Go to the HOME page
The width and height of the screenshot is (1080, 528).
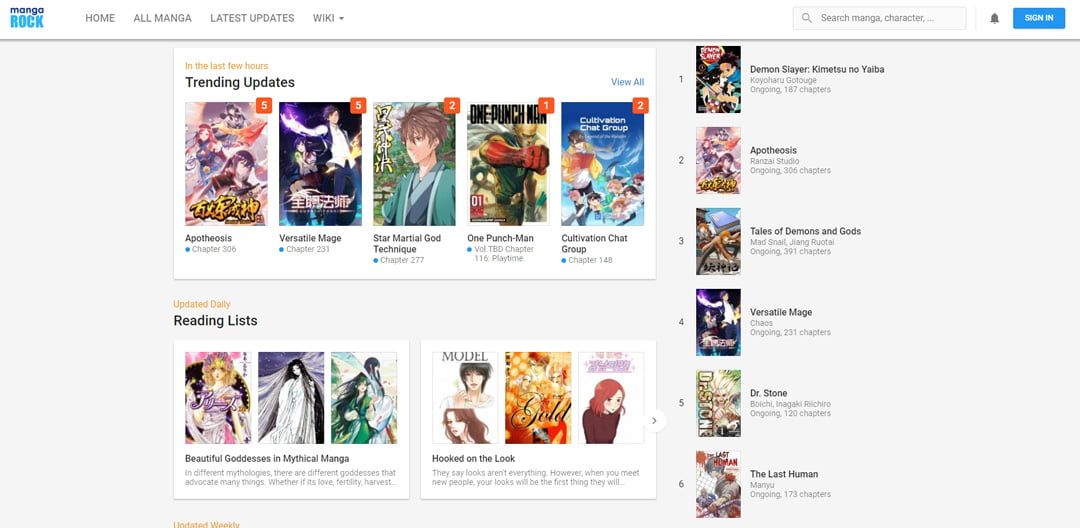[x=100, y=18]
